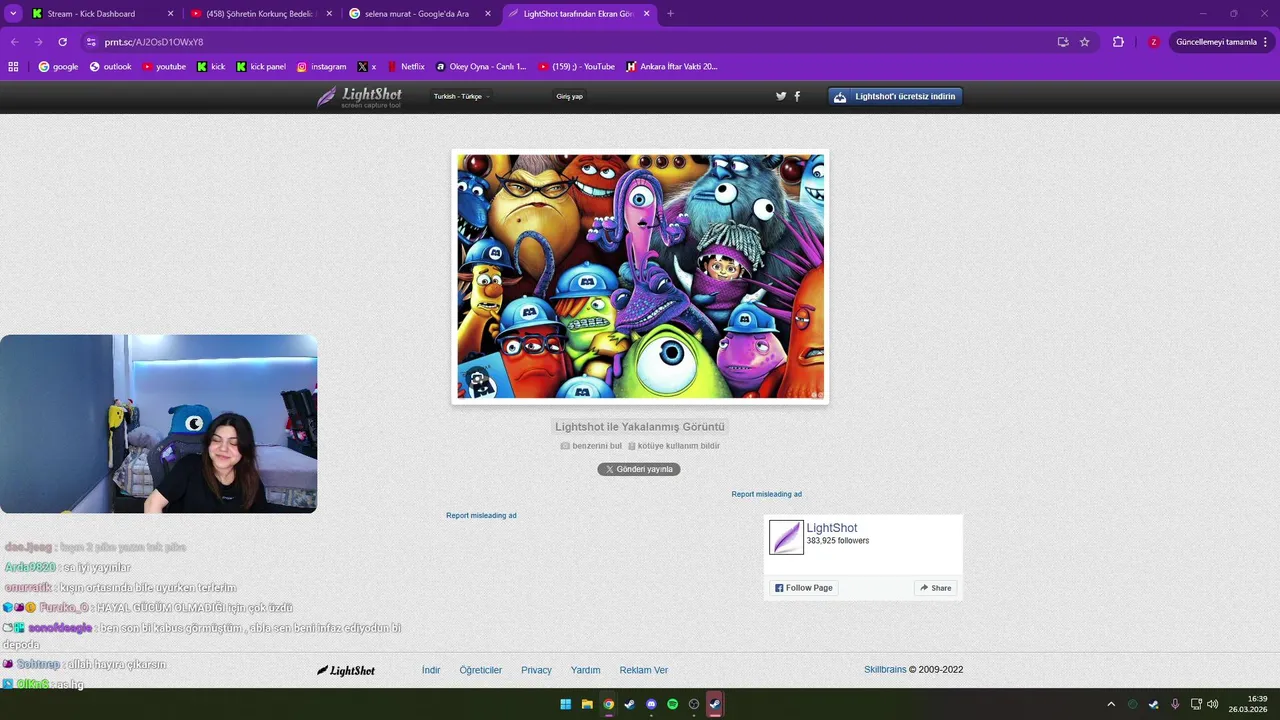
Task: Open the Okey Oyna - Canlı bookmark
Action: [x=481, y=67]
